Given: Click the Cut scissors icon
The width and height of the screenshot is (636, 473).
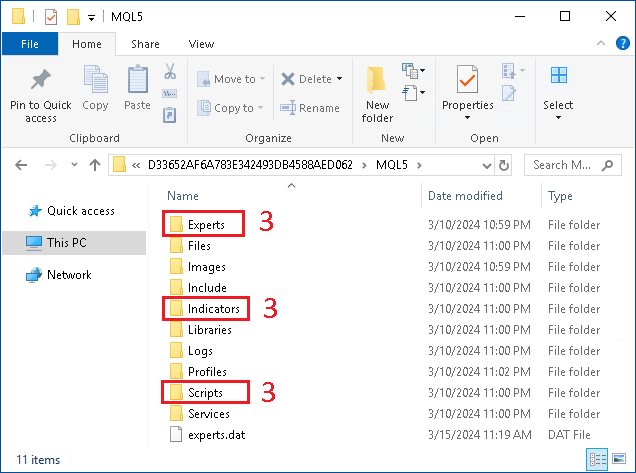Looking at the screenshot, I should coord(170,71).
